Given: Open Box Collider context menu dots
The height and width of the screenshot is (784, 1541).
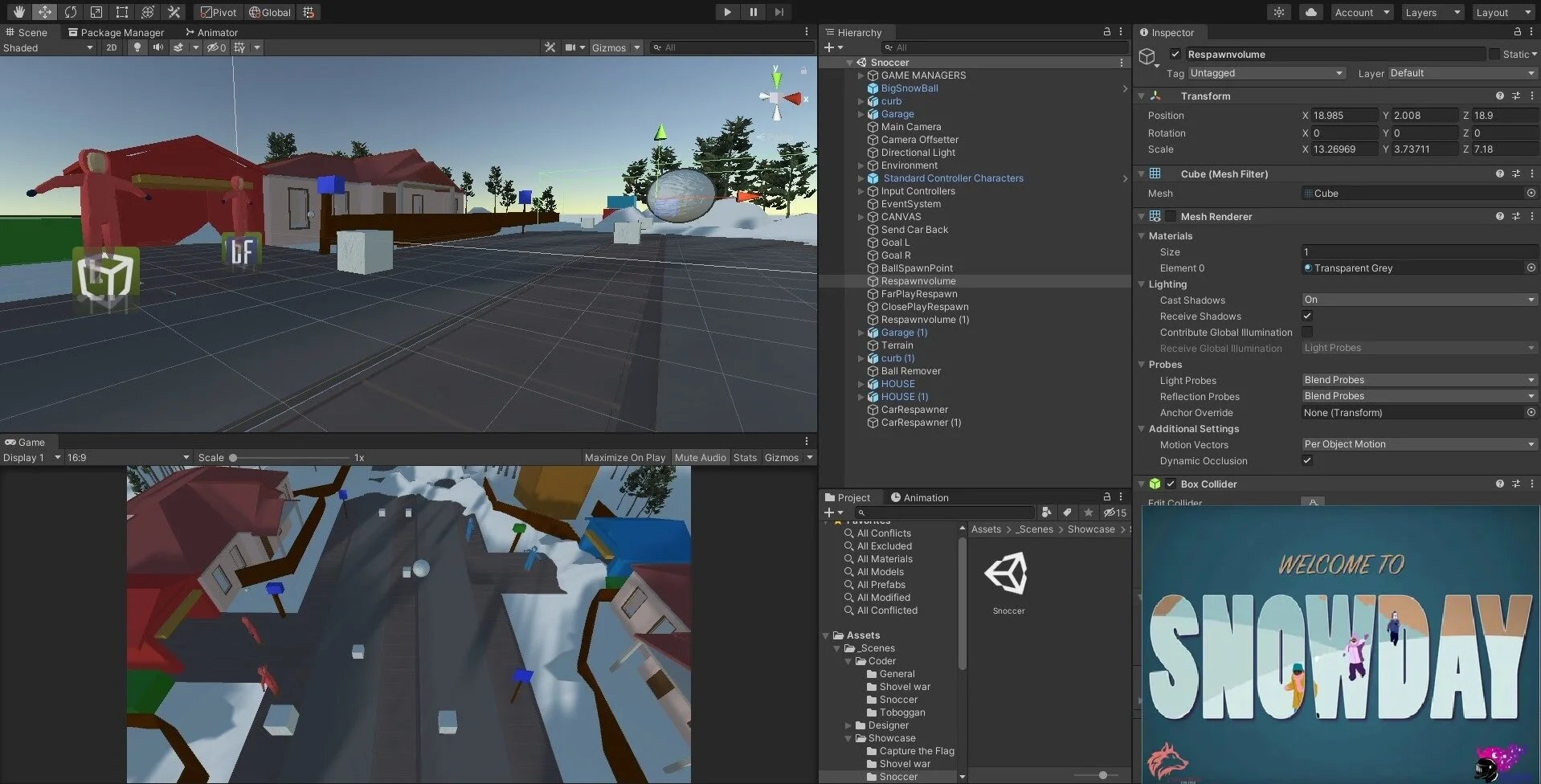Looking at the screenshot, I should [x=1531, y=484].
